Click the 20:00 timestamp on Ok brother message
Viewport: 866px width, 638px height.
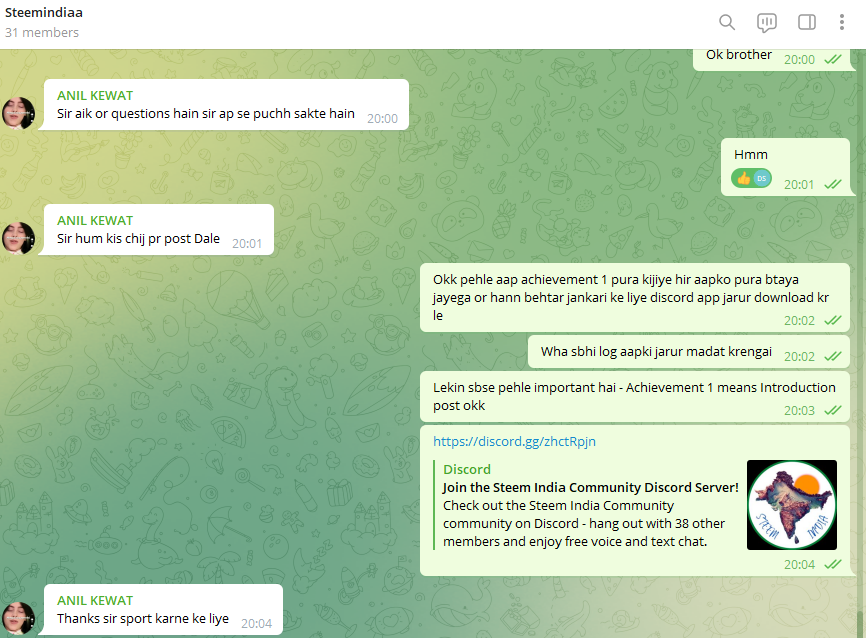tap(799, 60)
